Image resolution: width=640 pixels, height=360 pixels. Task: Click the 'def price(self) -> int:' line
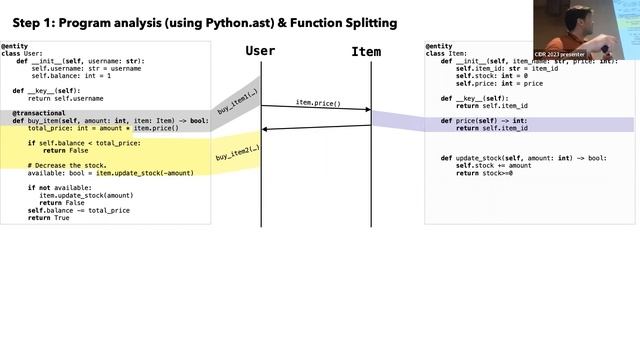484,121
